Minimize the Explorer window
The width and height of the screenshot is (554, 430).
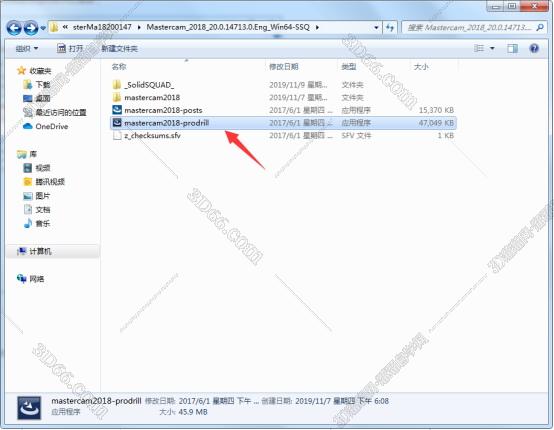496,6
